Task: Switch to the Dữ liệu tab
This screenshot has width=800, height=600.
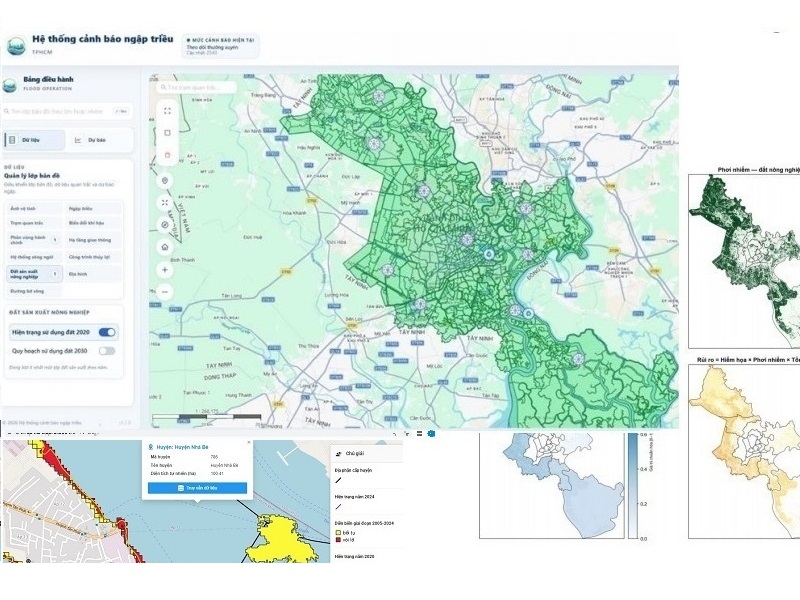Action: pyautogui.click(x=35, y=140)
